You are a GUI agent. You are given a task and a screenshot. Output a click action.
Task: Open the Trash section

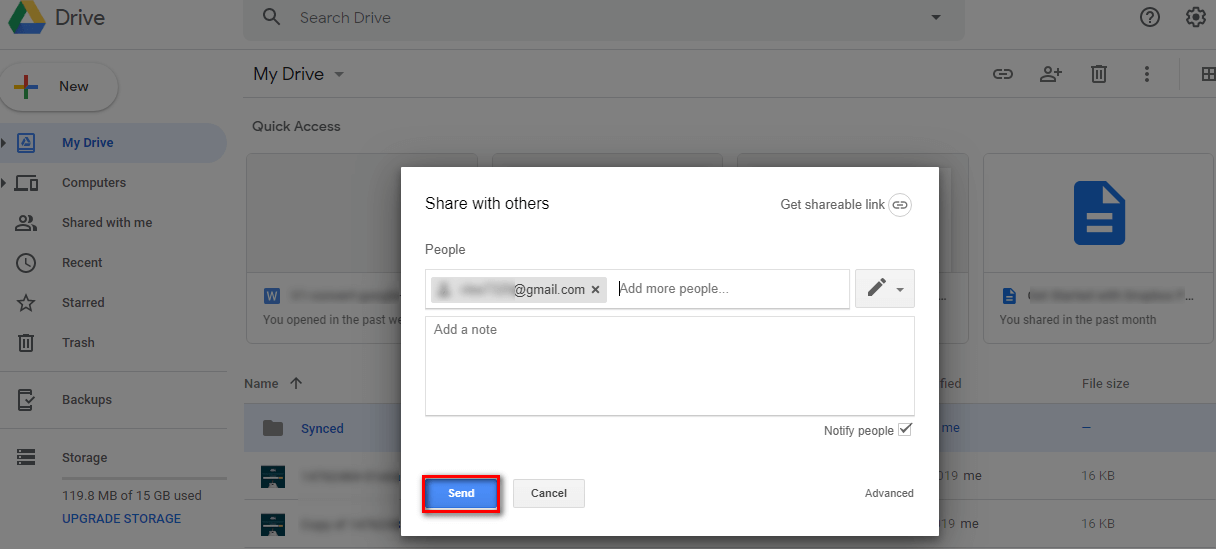[x=78, y=343]
